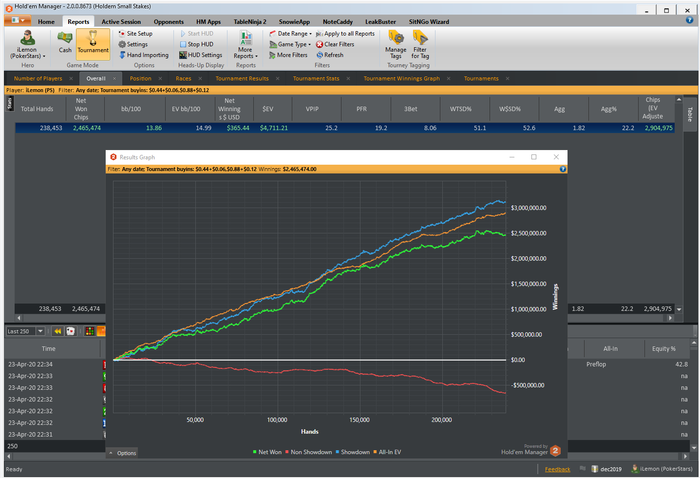Open Manage Tags
Viewport: 700px width, 478px height.
[x=396, y=45]
